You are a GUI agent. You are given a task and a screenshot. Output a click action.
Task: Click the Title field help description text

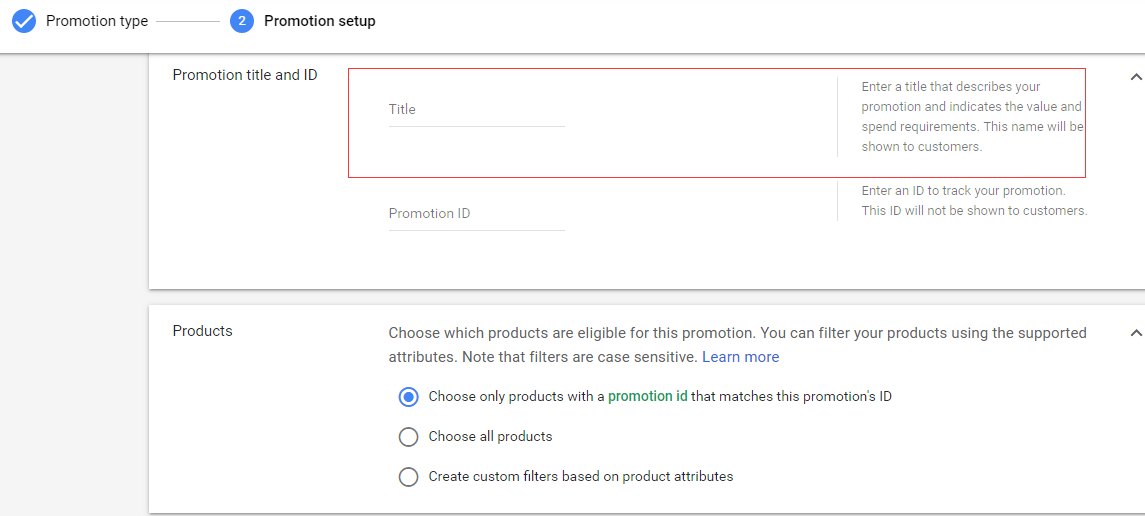[971, 117]
